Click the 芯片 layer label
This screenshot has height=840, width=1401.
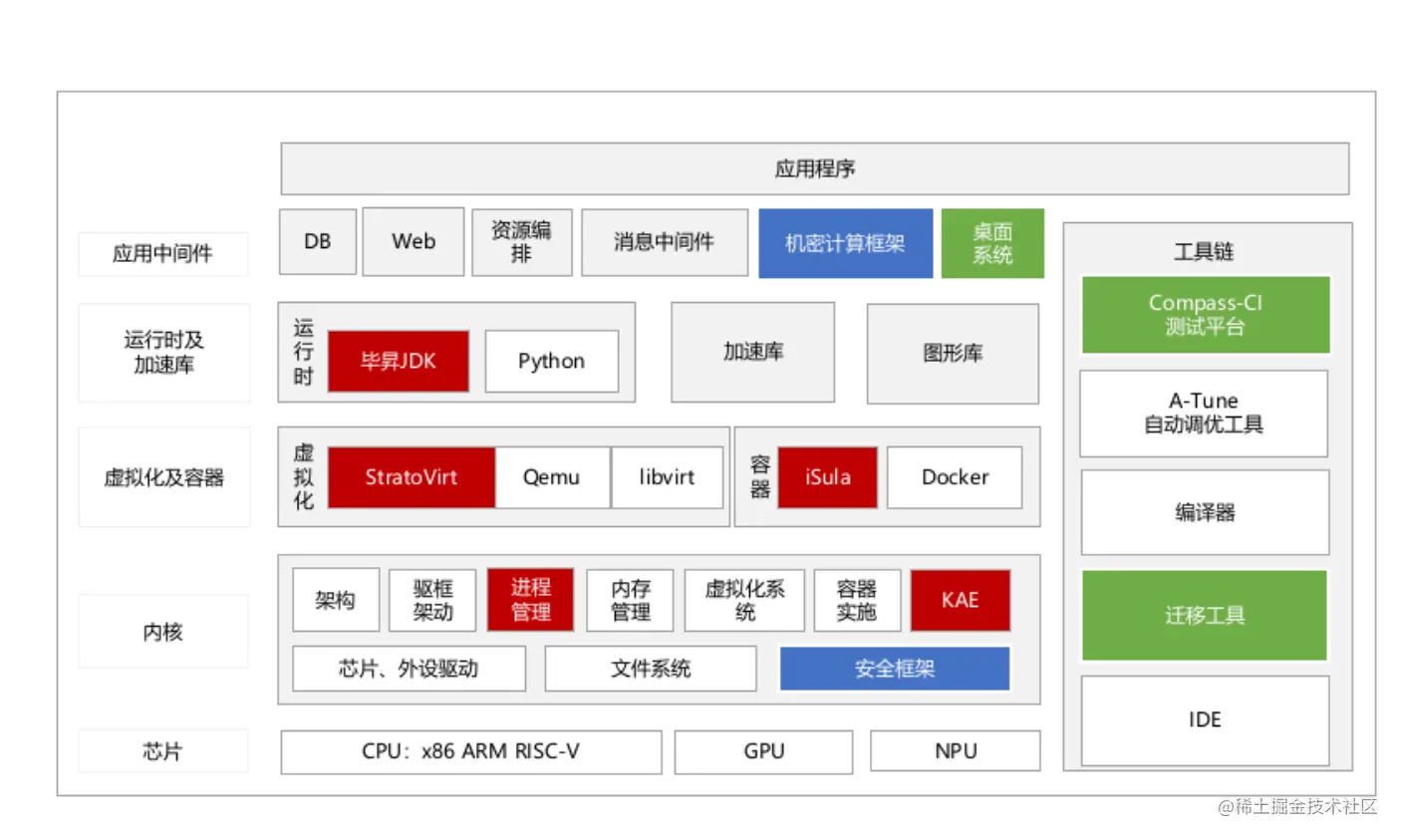[x=163, y=751]
